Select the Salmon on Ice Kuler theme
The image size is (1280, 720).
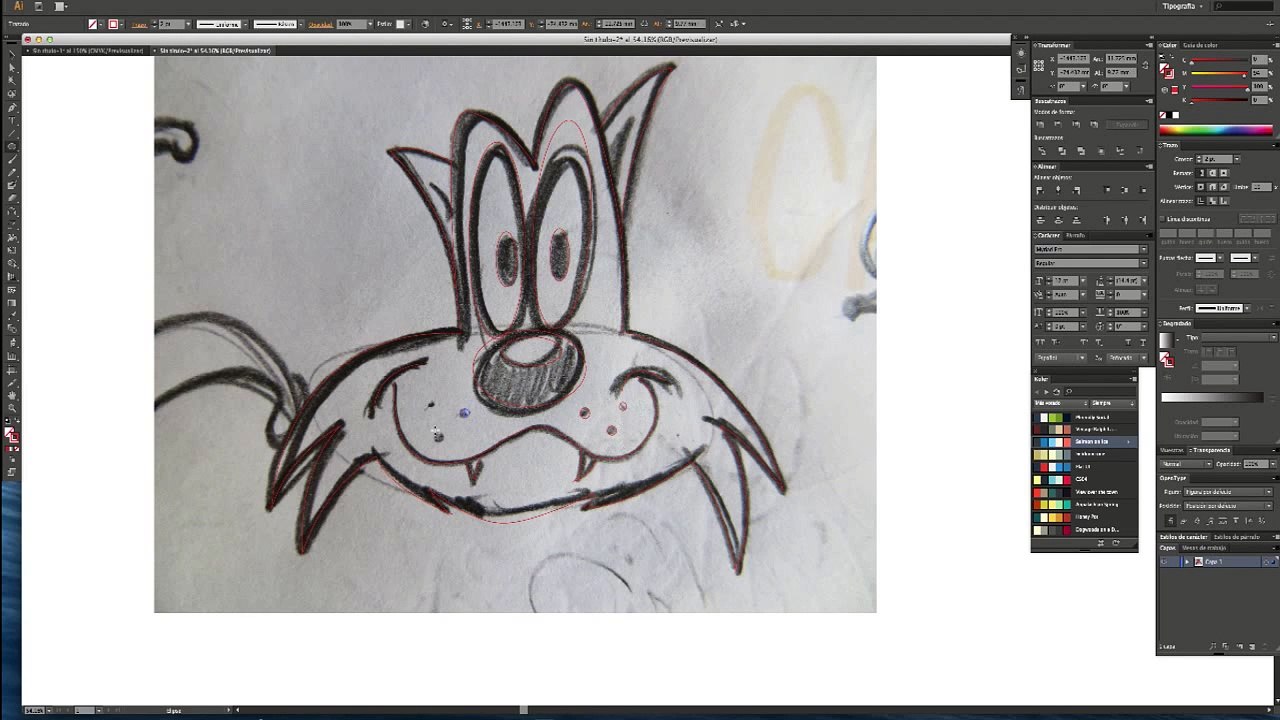pyautogui.click(x=1084, y=442)
